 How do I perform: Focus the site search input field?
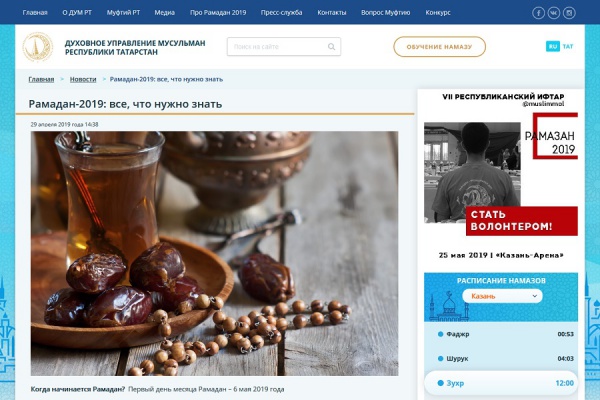pyautogui.click(x=284, y=47)
